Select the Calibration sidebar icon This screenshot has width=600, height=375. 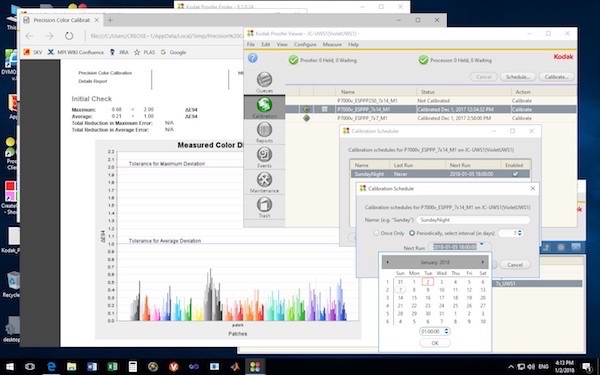point(264,107)
